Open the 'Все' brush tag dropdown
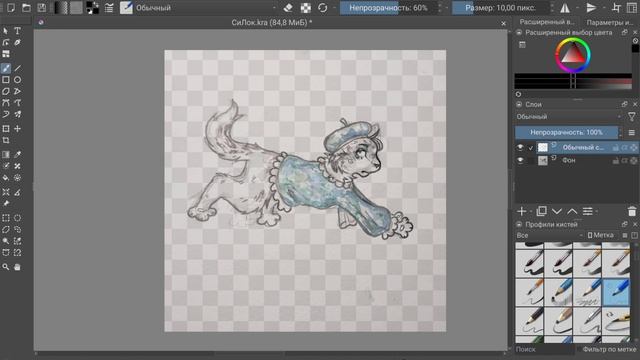The height and width of the screenshot is (360, 640). click(x=549, y=236)
